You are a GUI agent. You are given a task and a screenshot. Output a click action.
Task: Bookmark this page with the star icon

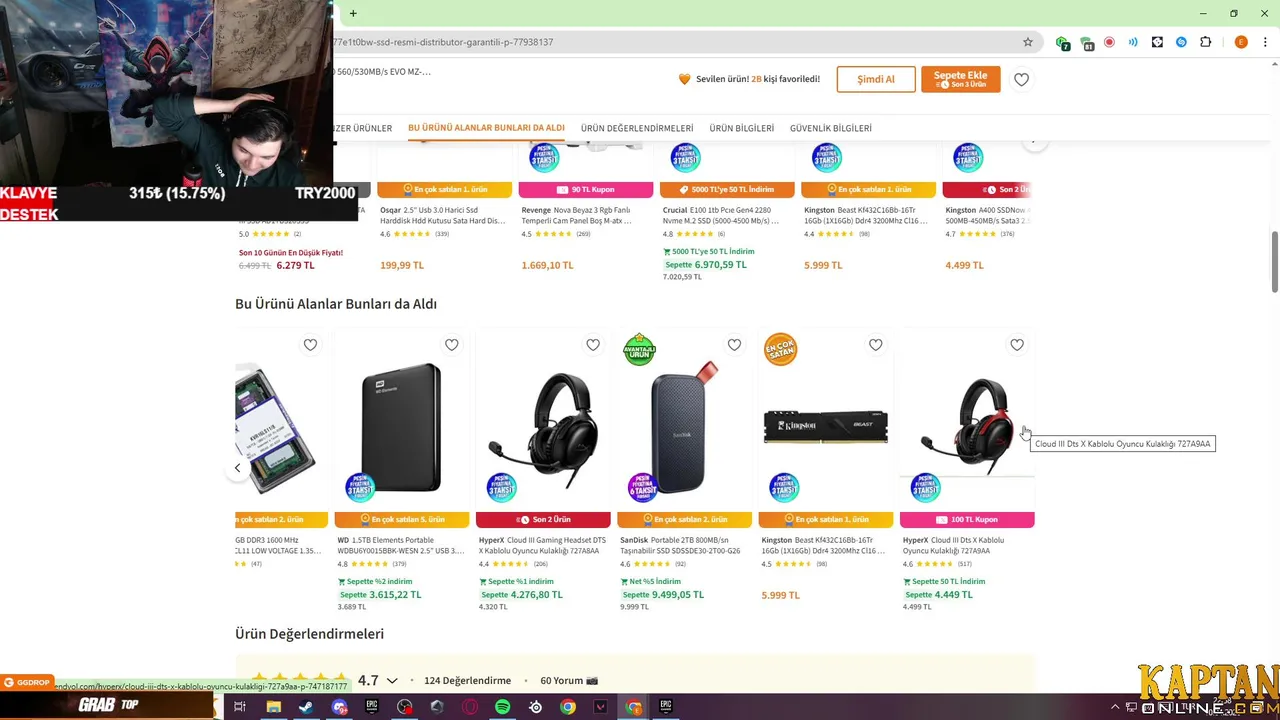pyautogui.click(x=1027, y=42)
